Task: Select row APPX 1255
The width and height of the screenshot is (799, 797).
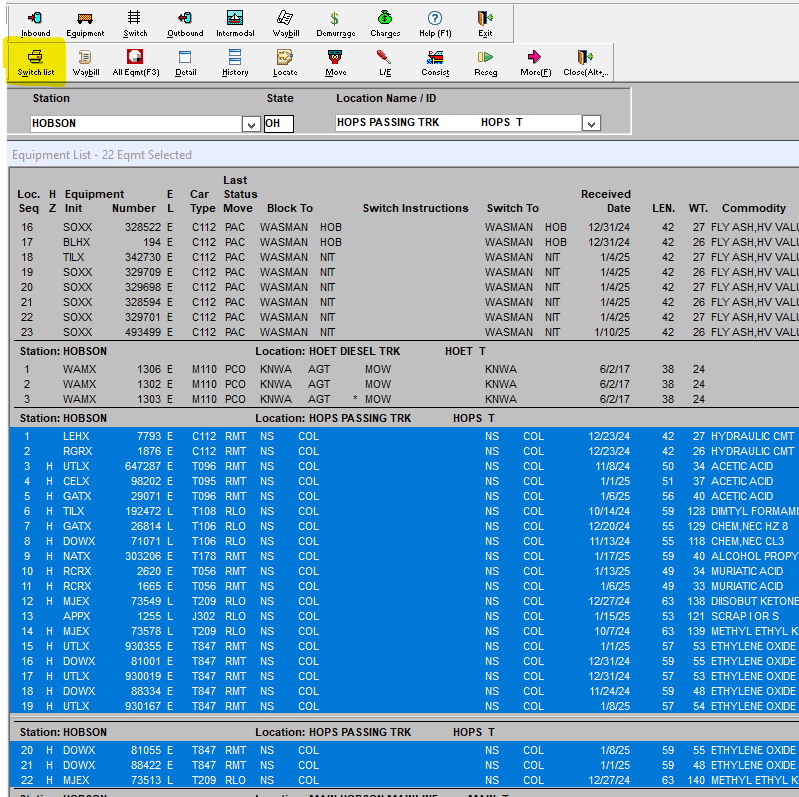Action: point(404,616)
